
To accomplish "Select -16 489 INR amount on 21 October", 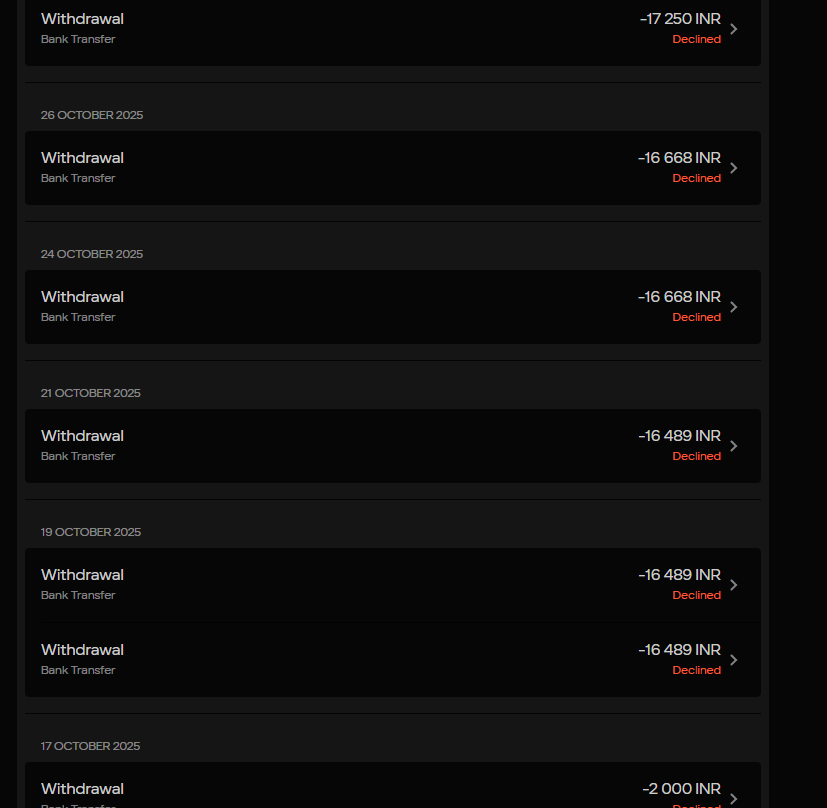I will (679, 436).
